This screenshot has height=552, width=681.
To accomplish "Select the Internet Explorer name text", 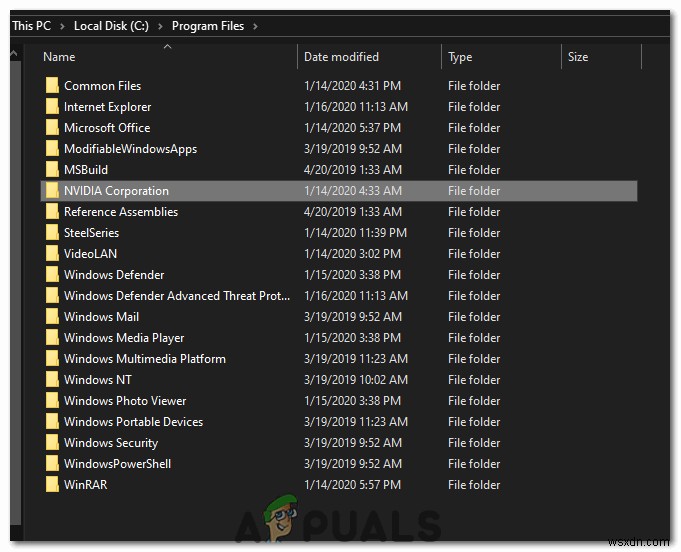I will (107, 107).
